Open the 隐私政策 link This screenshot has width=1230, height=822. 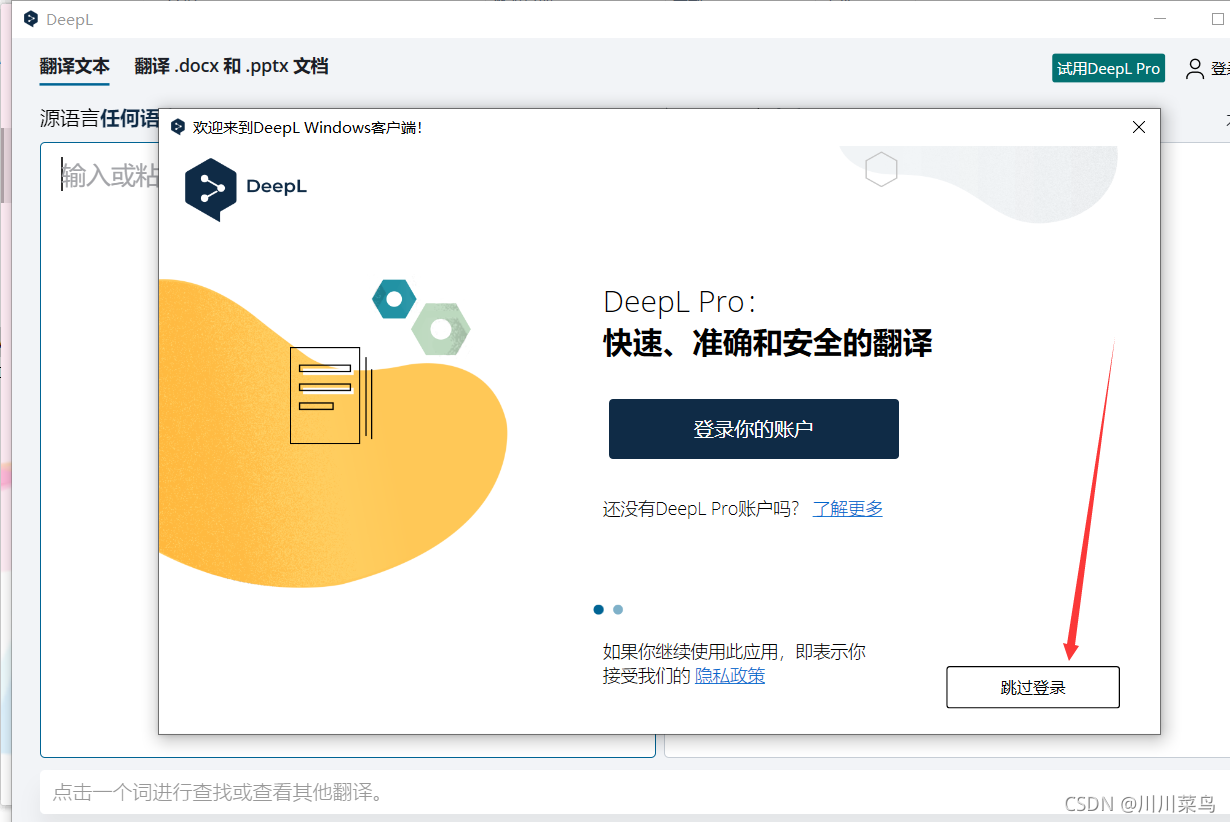730,675
